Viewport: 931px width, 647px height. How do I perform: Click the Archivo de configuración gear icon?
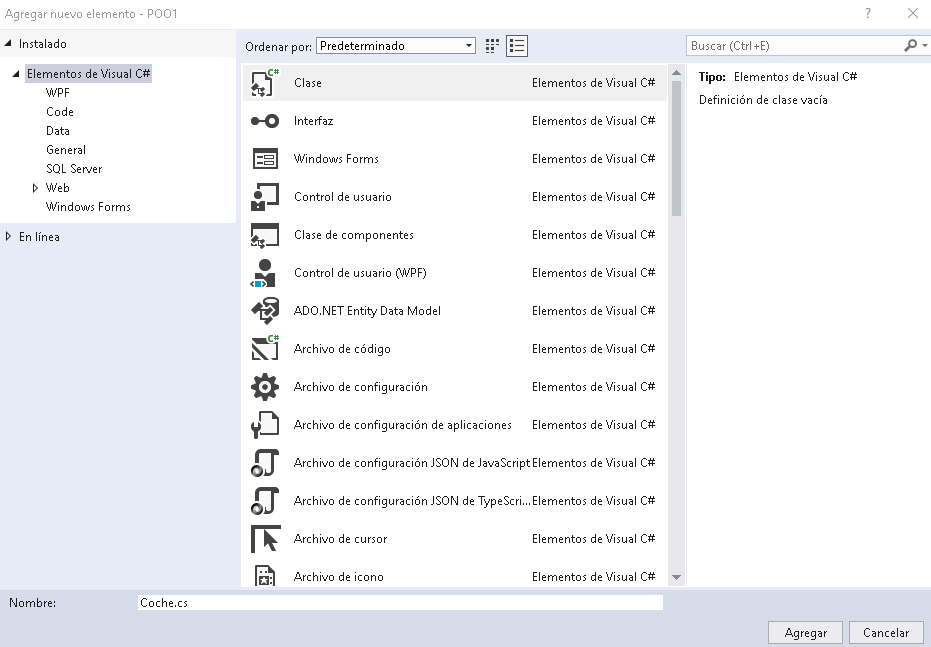pyautogui.click(x=265, y=387)
